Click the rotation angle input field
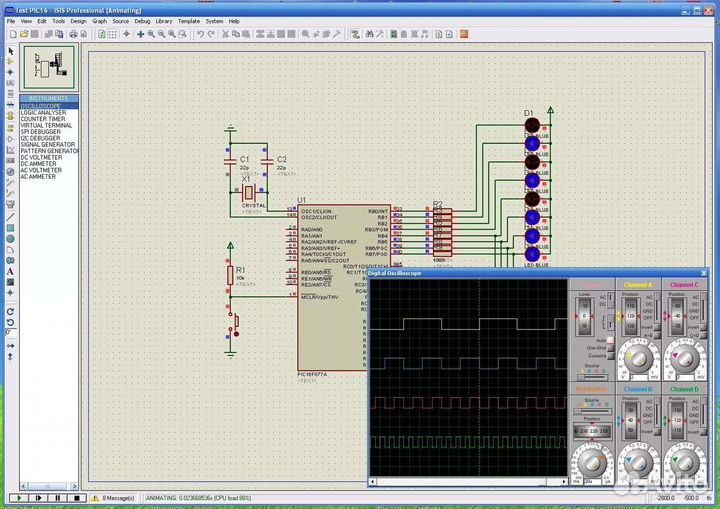Viewport: 720px width, 509px height. pos(11,333)
